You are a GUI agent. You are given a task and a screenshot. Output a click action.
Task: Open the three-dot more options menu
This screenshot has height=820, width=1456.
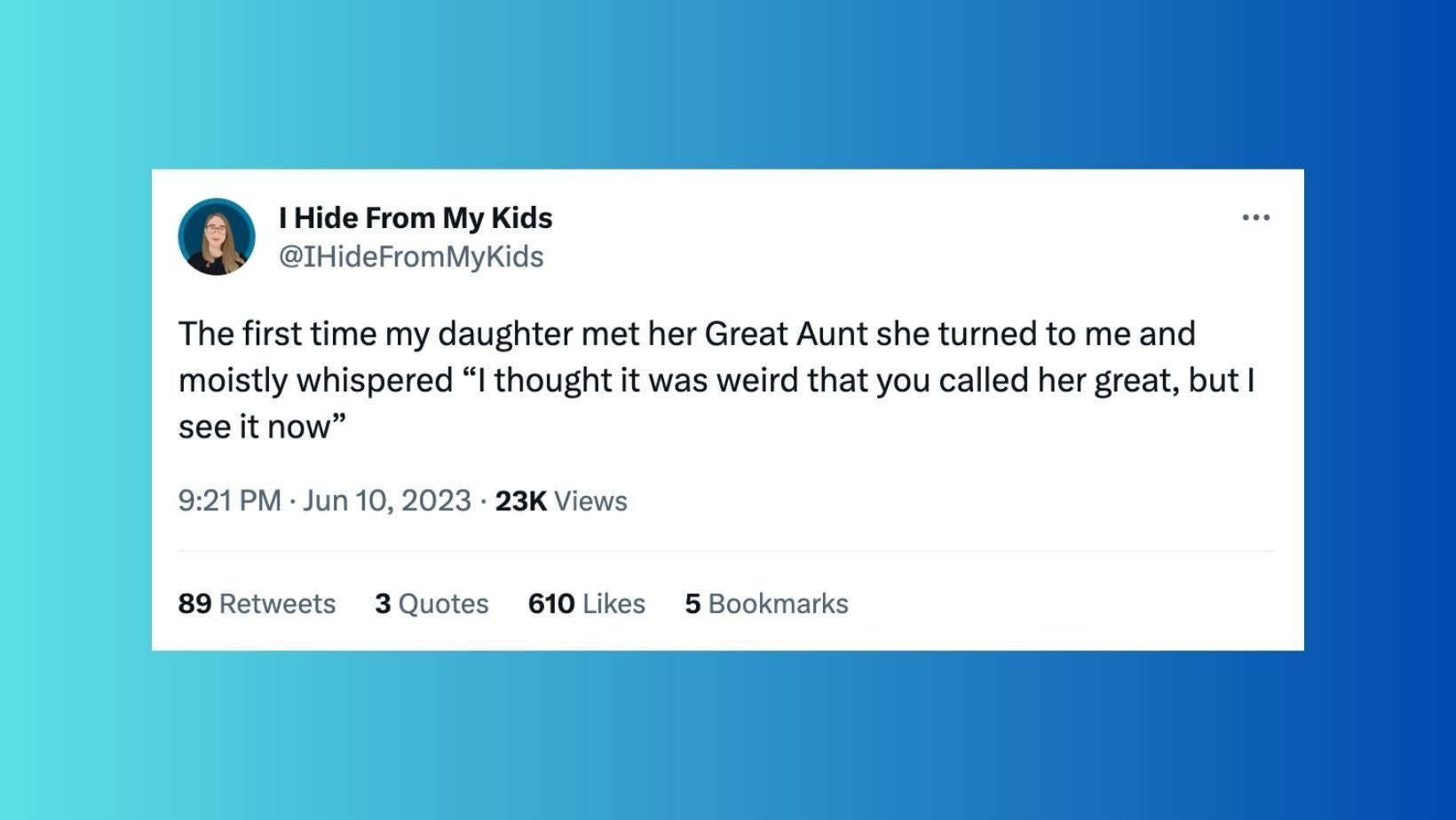click(x=1255, y=217)
